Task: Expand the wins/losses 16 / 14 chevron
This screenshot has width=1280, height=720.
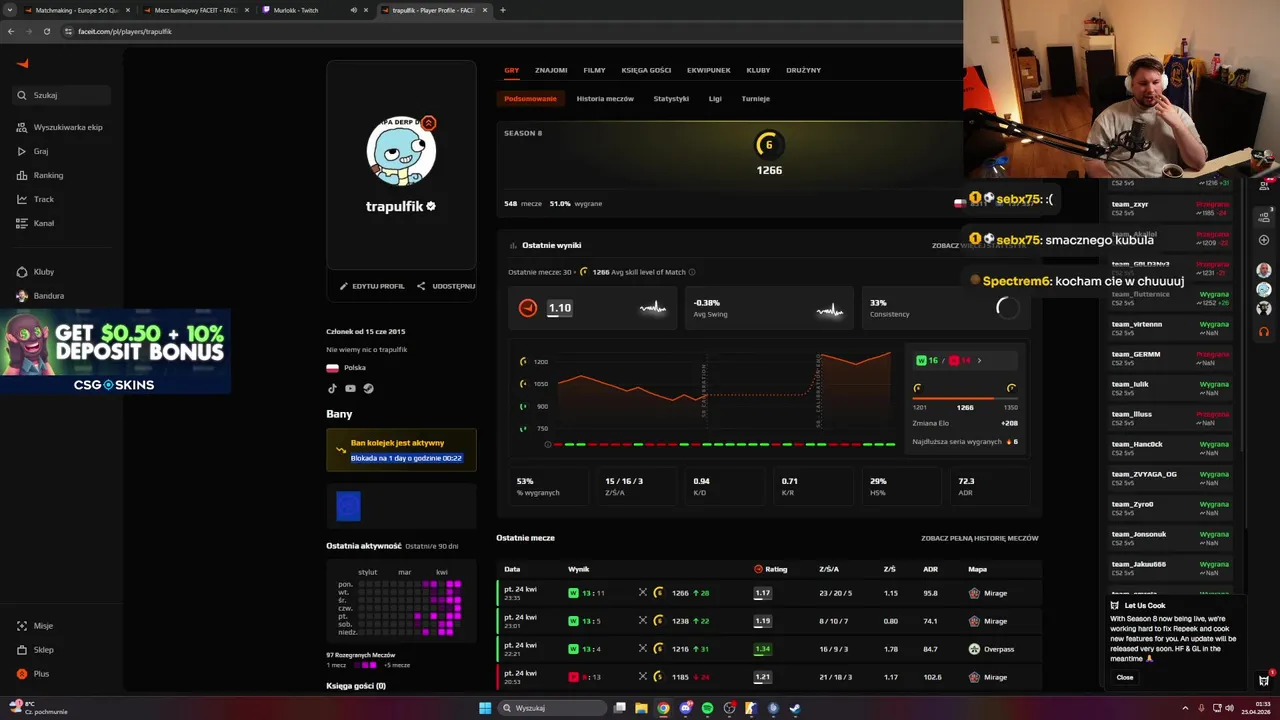Action: (x=979, y=361)
